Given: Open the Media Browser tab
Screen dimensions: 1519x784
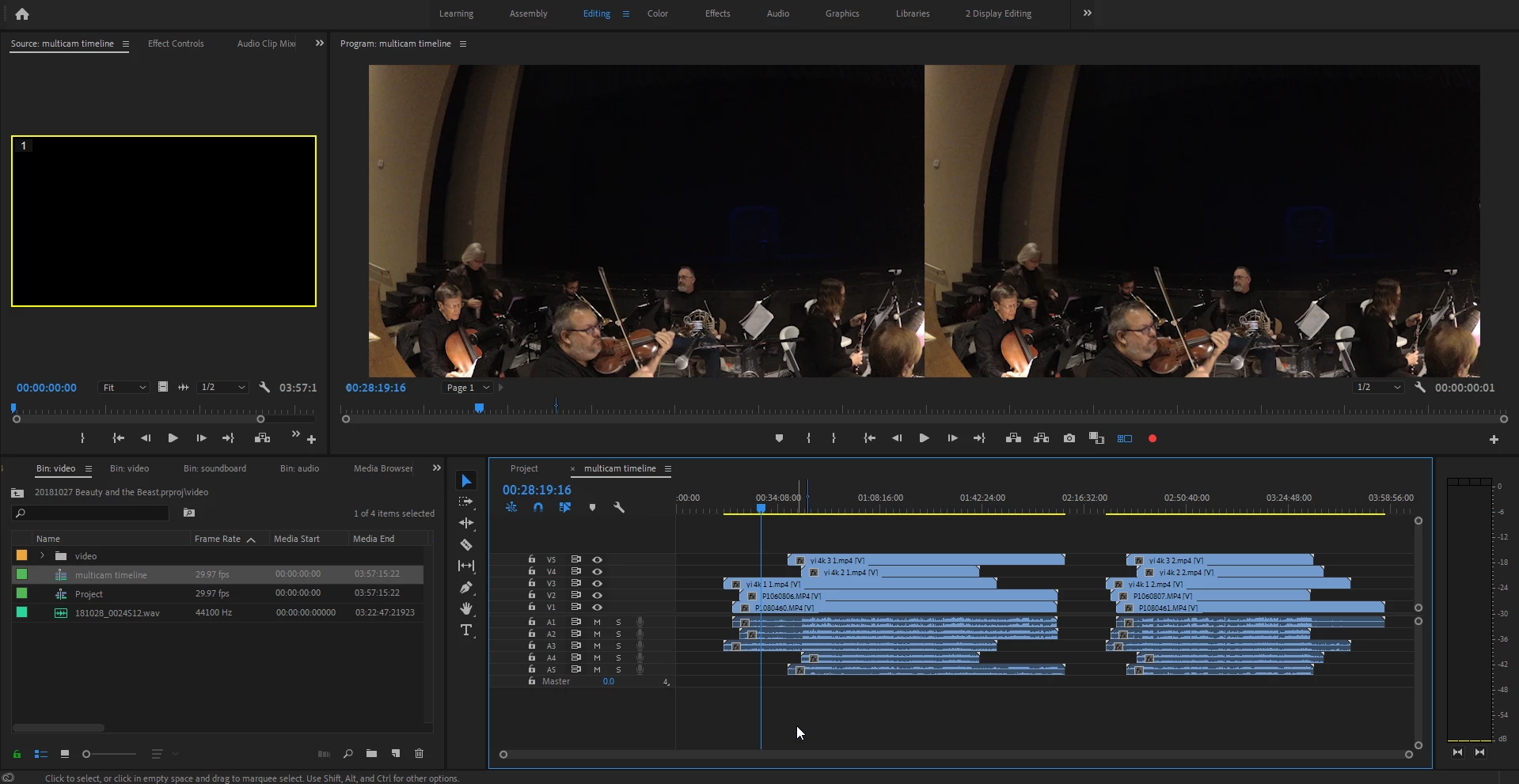Looking at the screenshot, I should [x=383, y=468].
